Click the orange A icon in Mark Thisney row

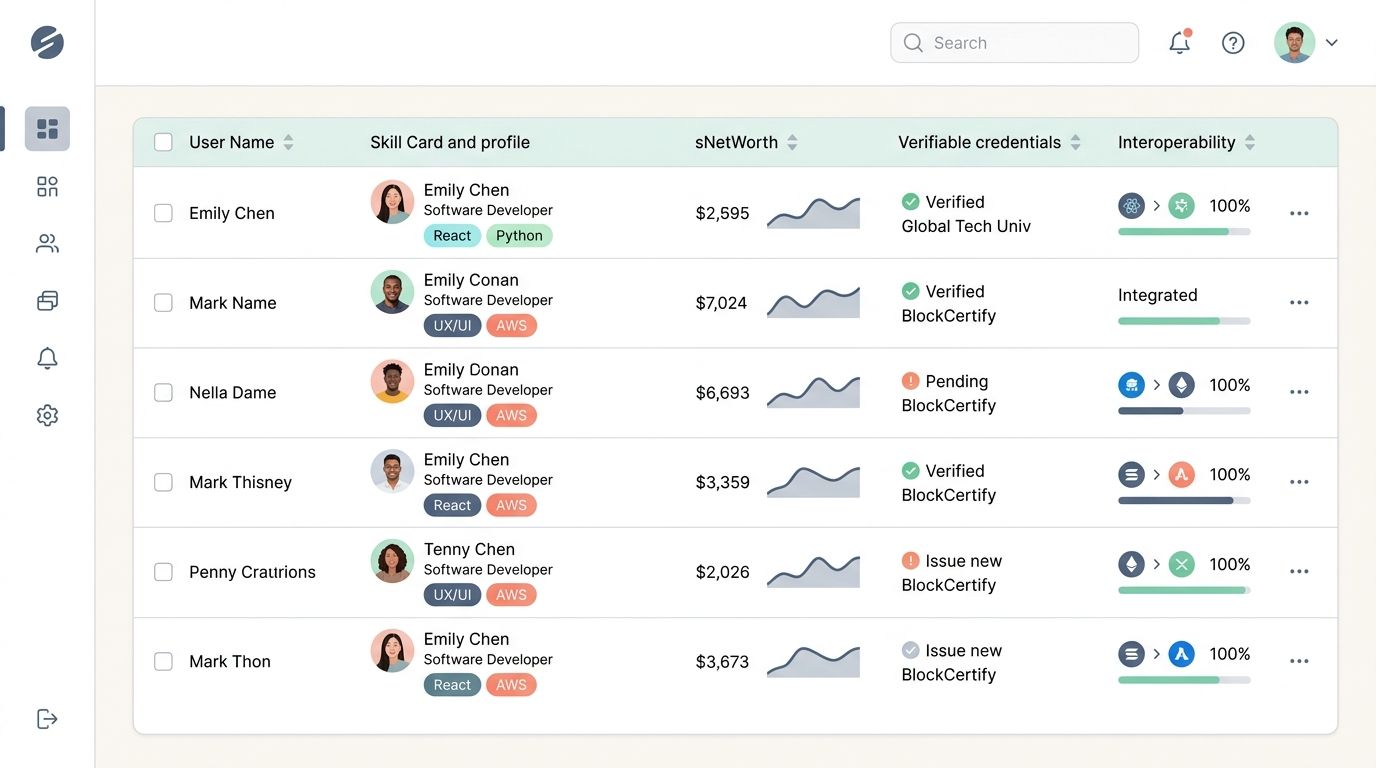[1182, 475]
